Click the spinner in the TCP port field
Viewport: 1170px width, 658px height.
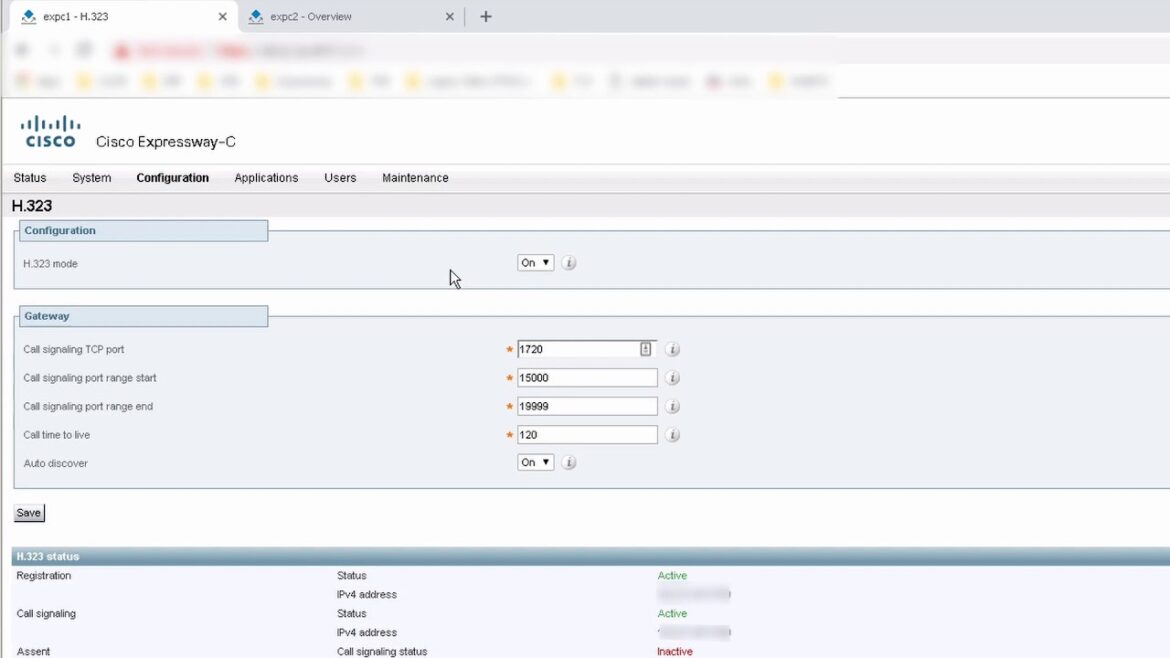click(x=646, y=349)
